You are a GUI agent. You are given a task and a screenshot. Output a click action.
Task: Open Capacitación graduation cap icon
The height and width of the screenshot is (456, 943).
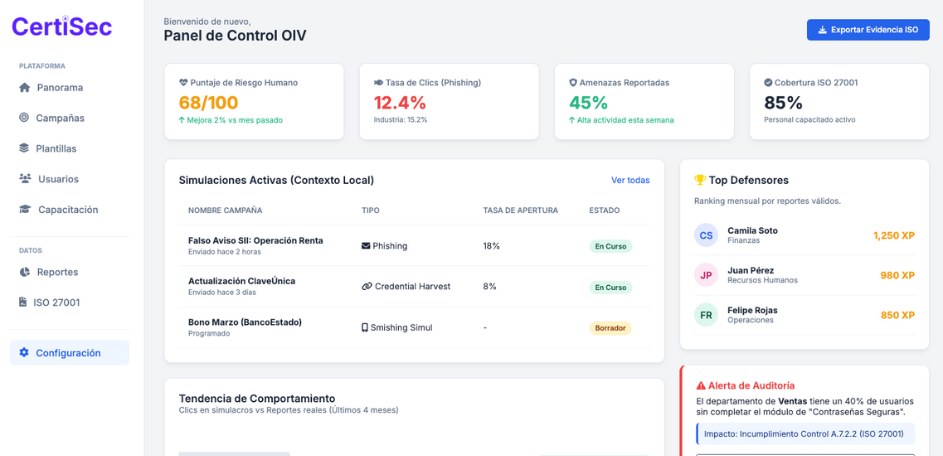[25, 210]
